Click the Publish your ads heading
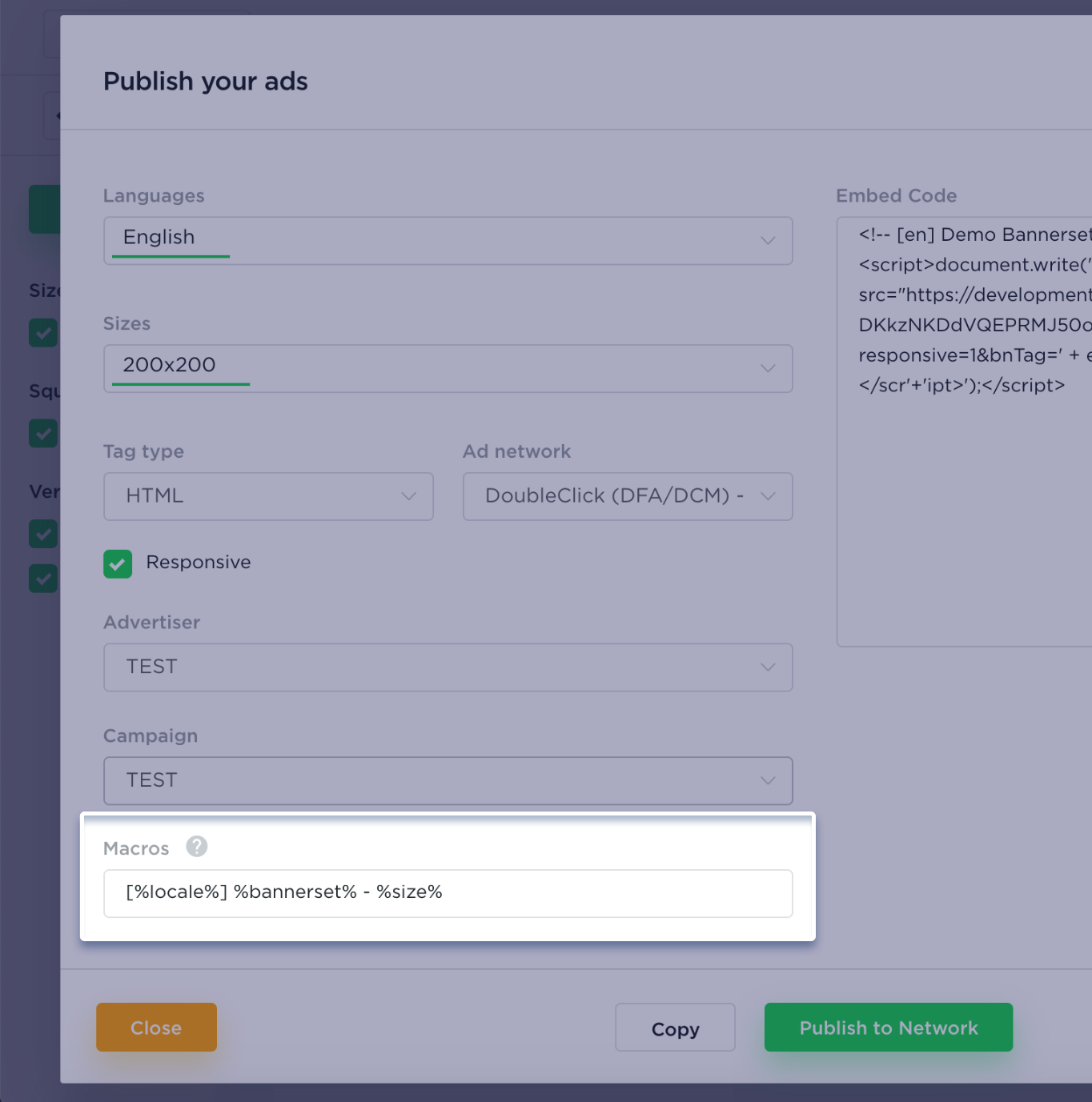The height and width of the screenshot is (1102, 1092). 206,81
